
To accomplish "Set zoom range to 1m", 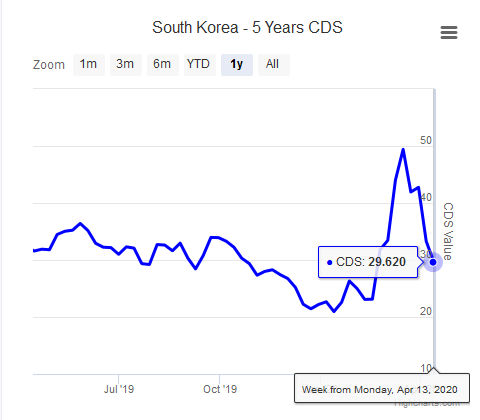I will click(x=89, y=65).
